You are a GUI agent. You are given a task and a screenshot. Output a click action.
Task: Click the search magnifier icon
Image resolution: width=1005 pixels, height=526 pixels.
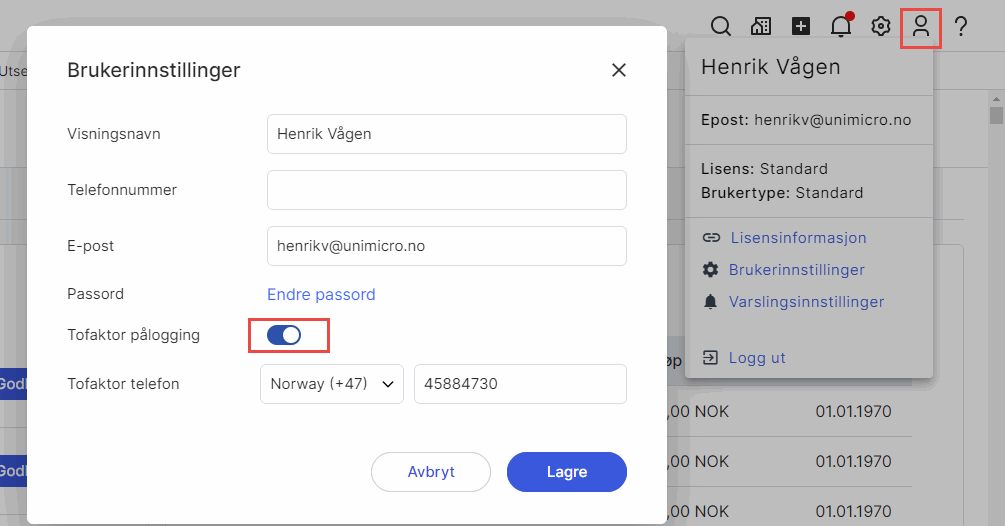[x=720, y=27]
